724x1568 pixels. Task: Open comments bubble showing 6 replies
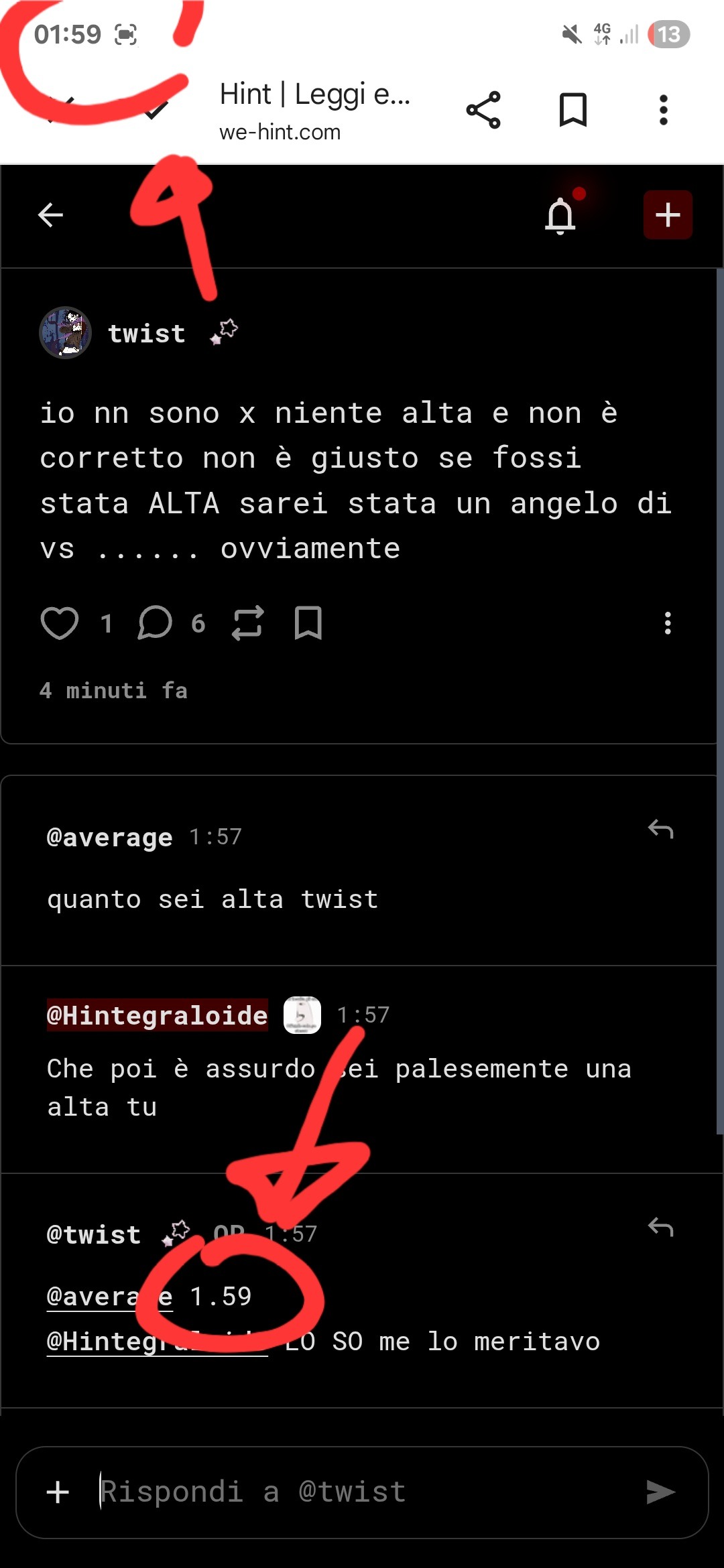point(156,623)
